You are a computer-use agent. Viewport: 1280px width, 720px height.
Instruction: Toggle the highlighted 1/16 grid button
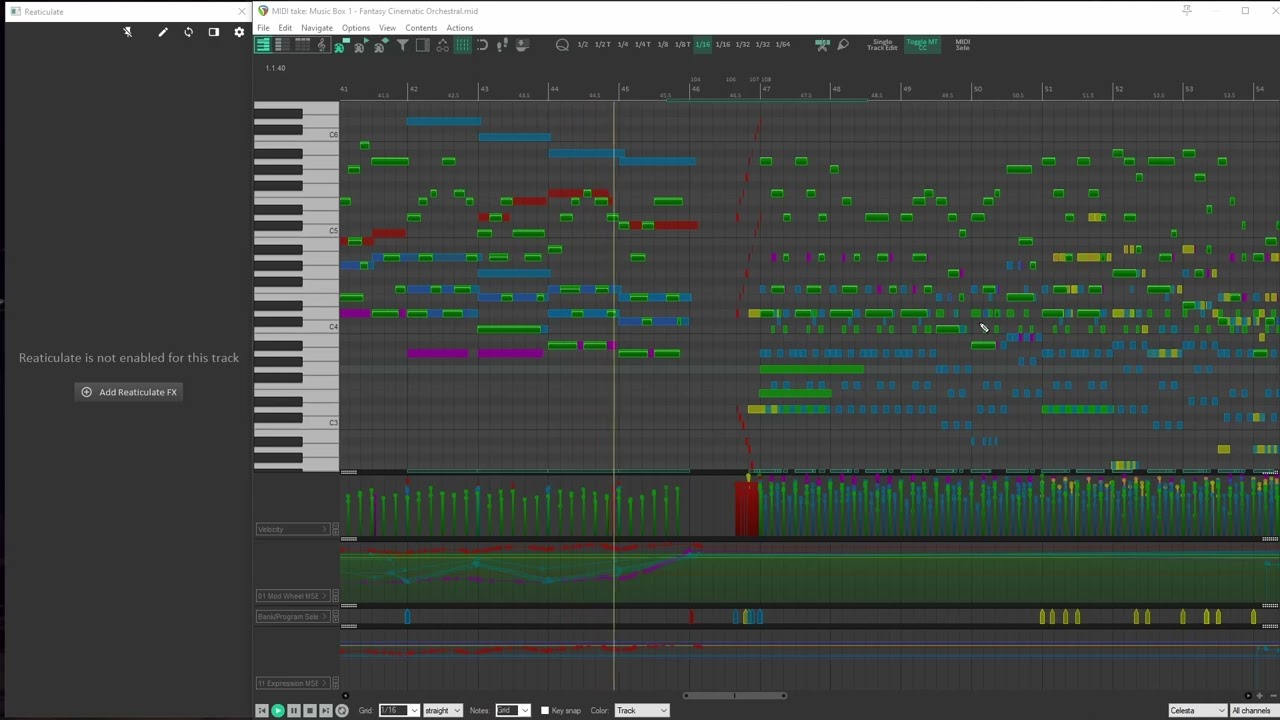[x=702, y=44]
